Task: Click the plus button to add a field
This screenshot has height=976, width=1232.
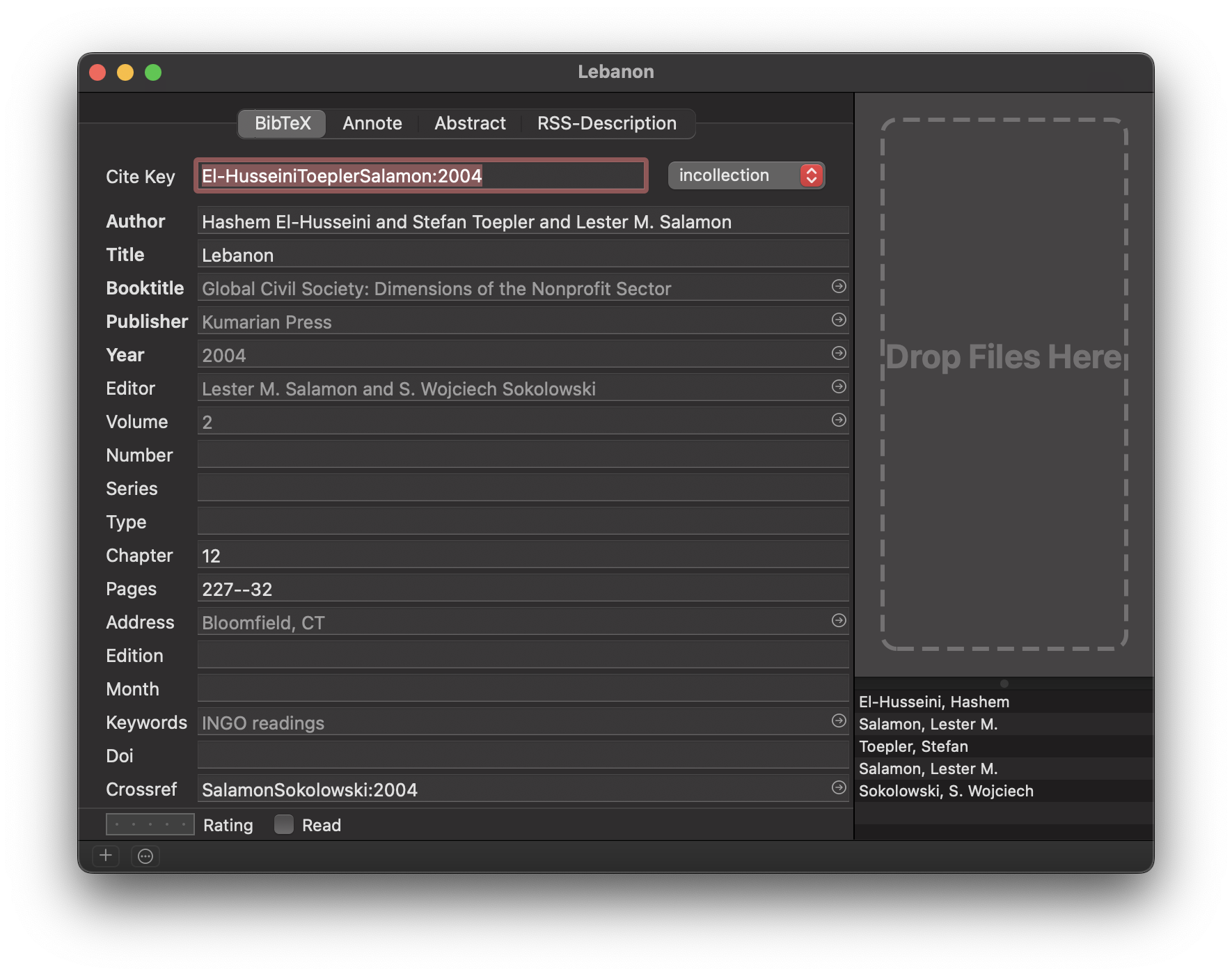Action: (106, 856)
